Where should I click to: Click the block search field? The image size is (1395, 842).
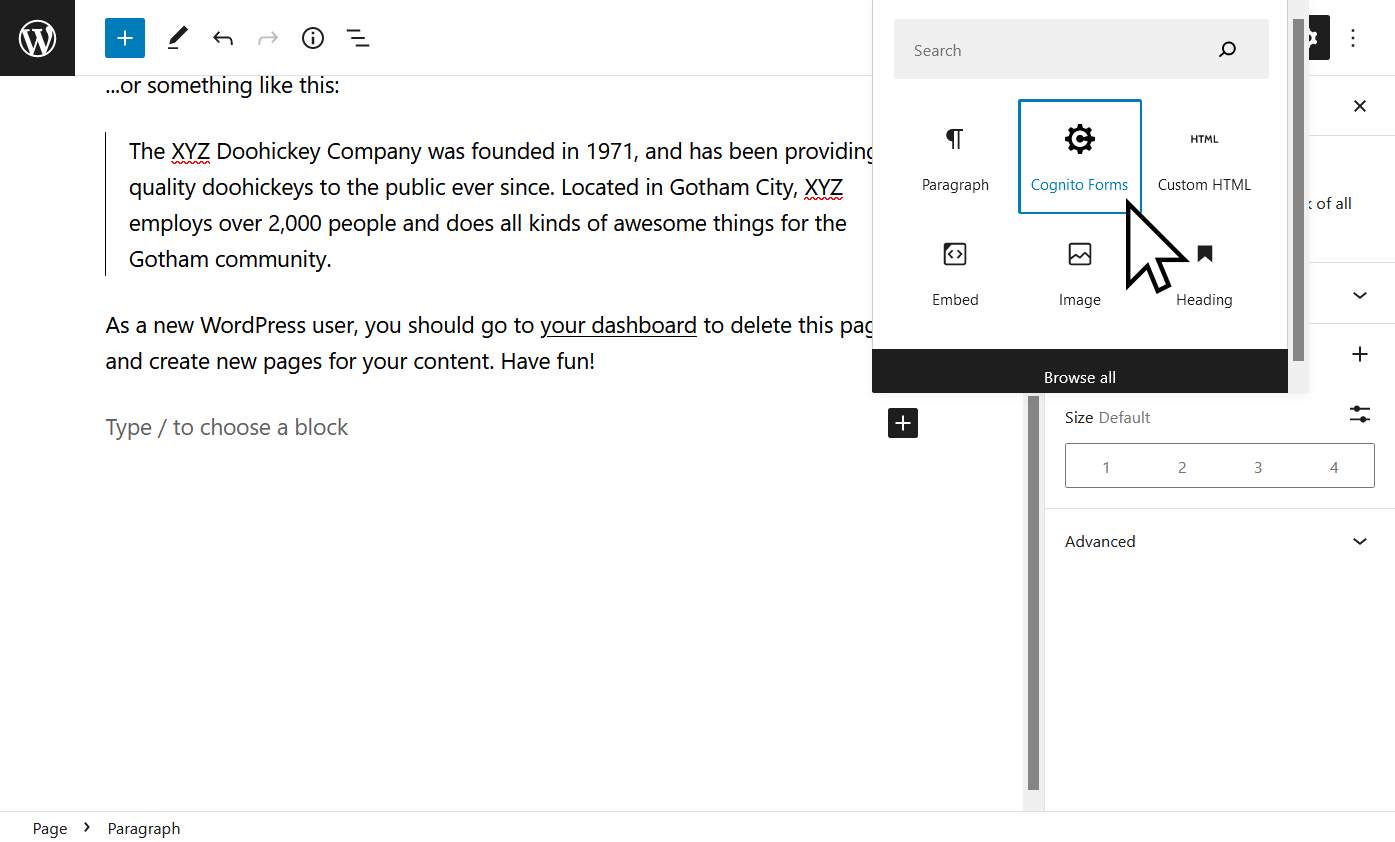[1060, 50]
